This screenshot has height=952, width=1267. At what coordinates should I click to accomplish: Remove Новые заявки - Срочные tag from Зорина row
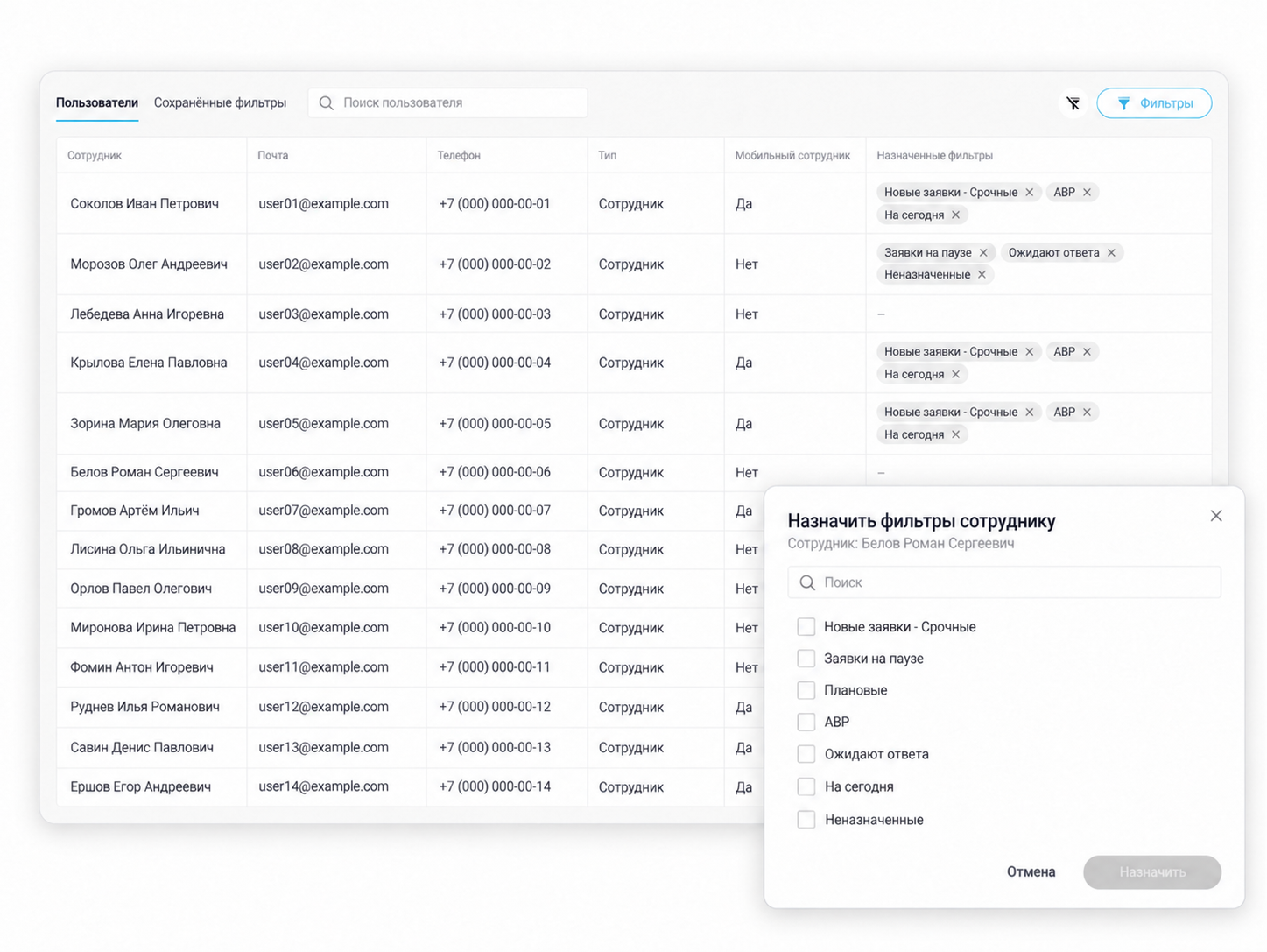click(1030, 413)
